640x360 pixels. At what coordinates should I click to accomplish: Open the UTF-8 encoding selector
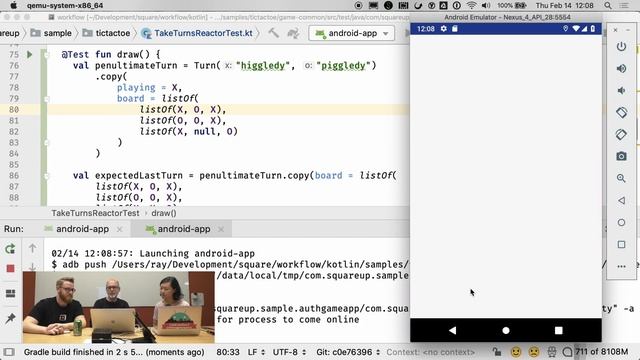coord(289,352)
